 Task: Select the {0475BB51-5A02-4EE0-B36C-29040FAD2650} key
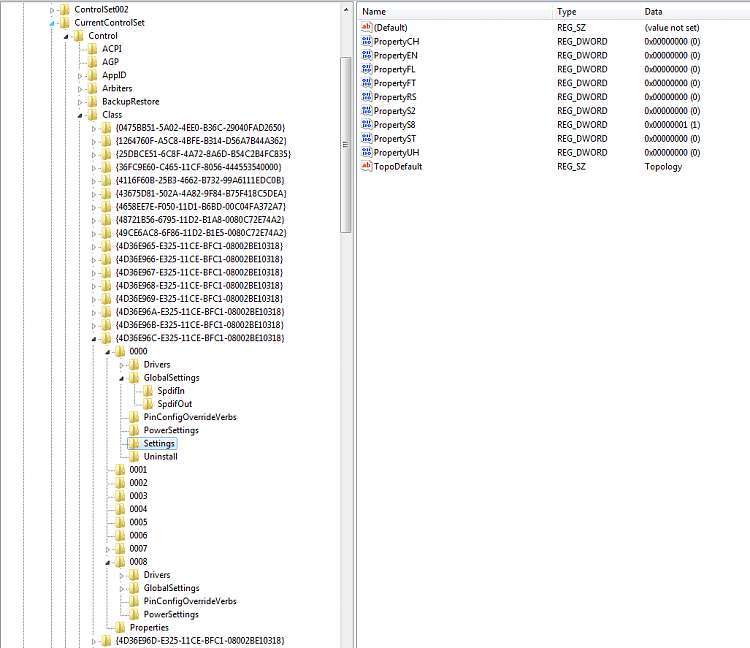pyautogui.click(x=200, y=128)
